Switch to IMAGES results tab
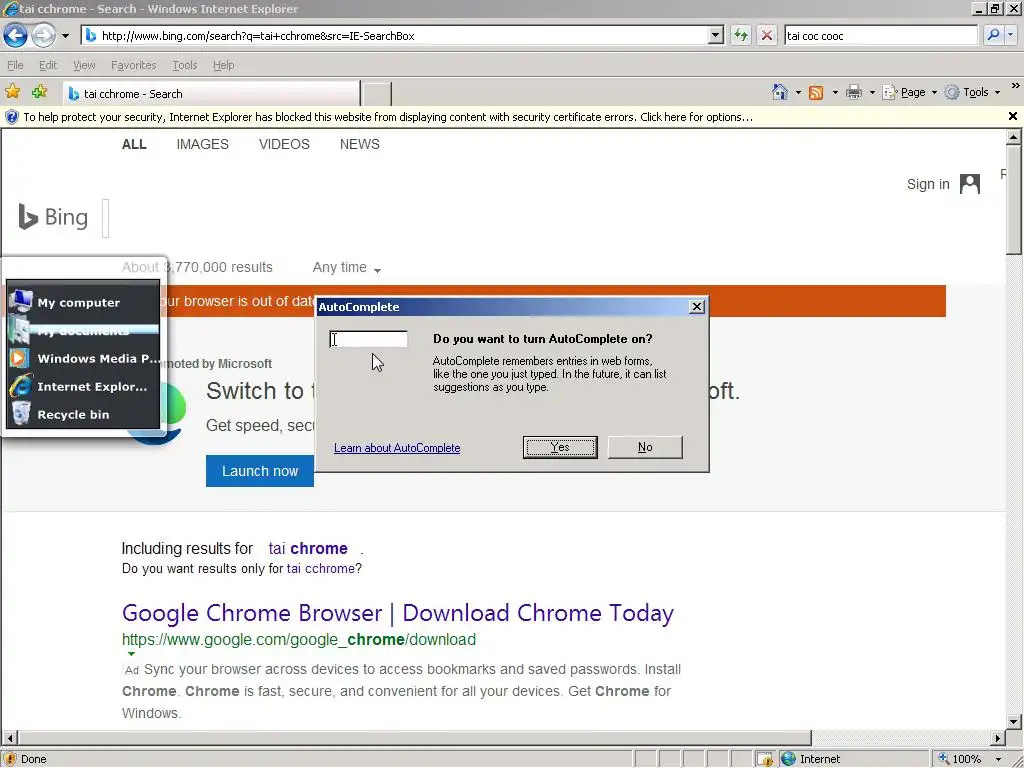 pyautogui.click(x=202, y=144)
